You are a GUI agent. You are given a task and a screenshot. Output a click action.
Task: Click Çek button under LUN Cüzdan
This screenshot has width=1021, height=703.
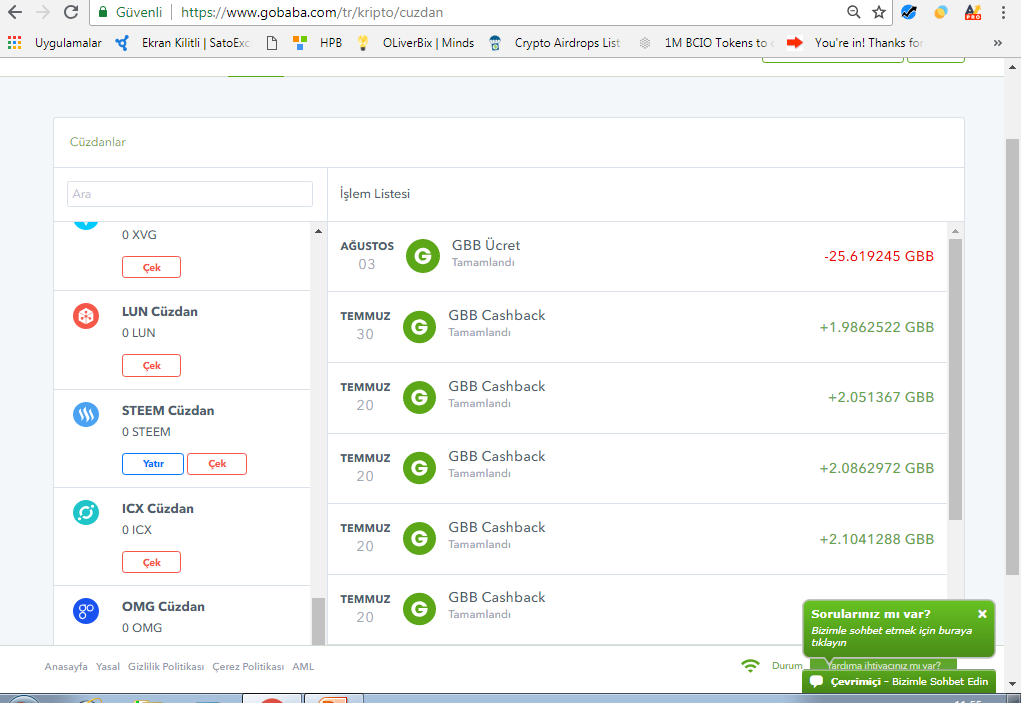[151, 366]
